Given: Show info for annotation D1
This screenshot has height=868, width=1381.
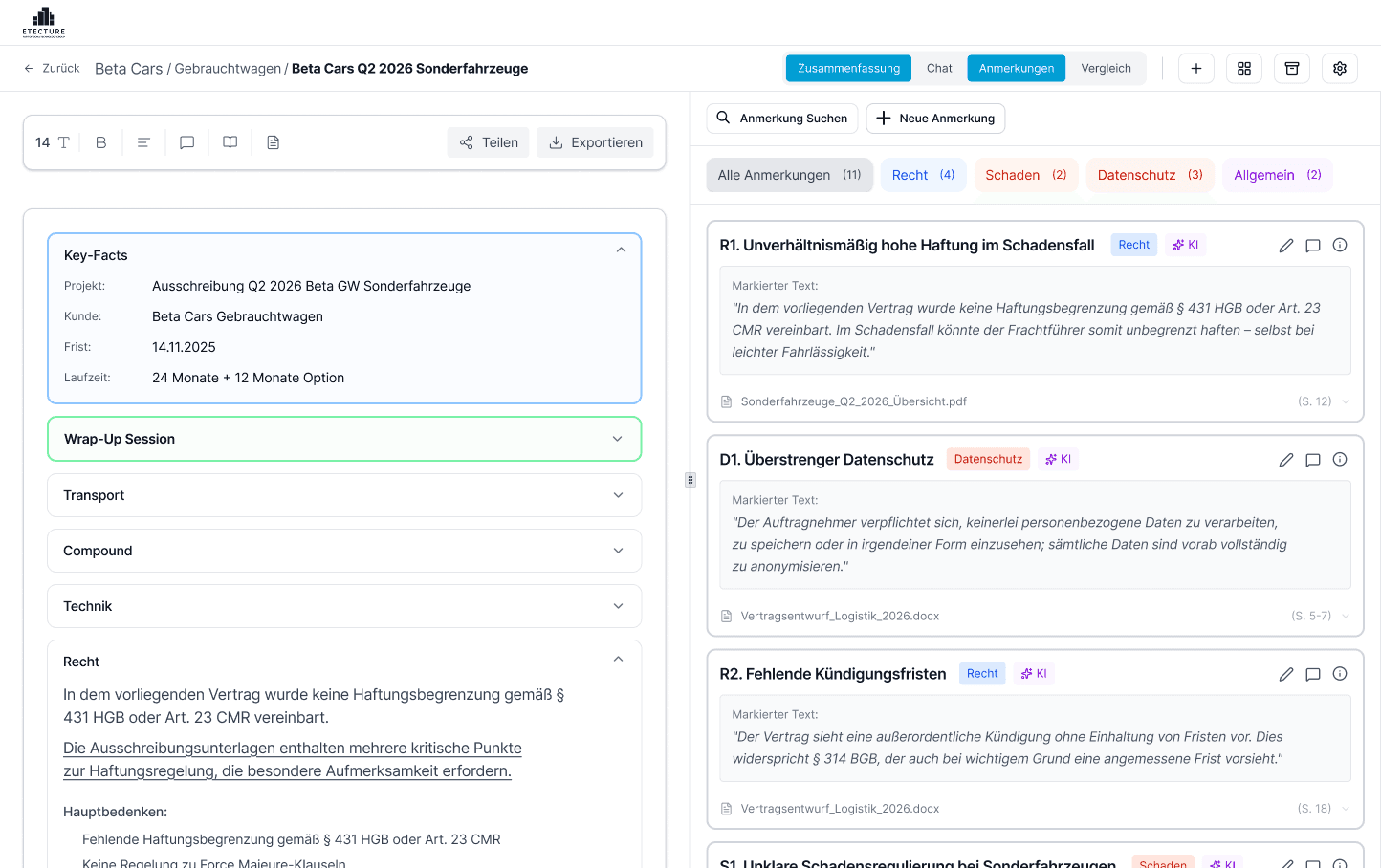Looking at the screenshot, I should 1339,459.
